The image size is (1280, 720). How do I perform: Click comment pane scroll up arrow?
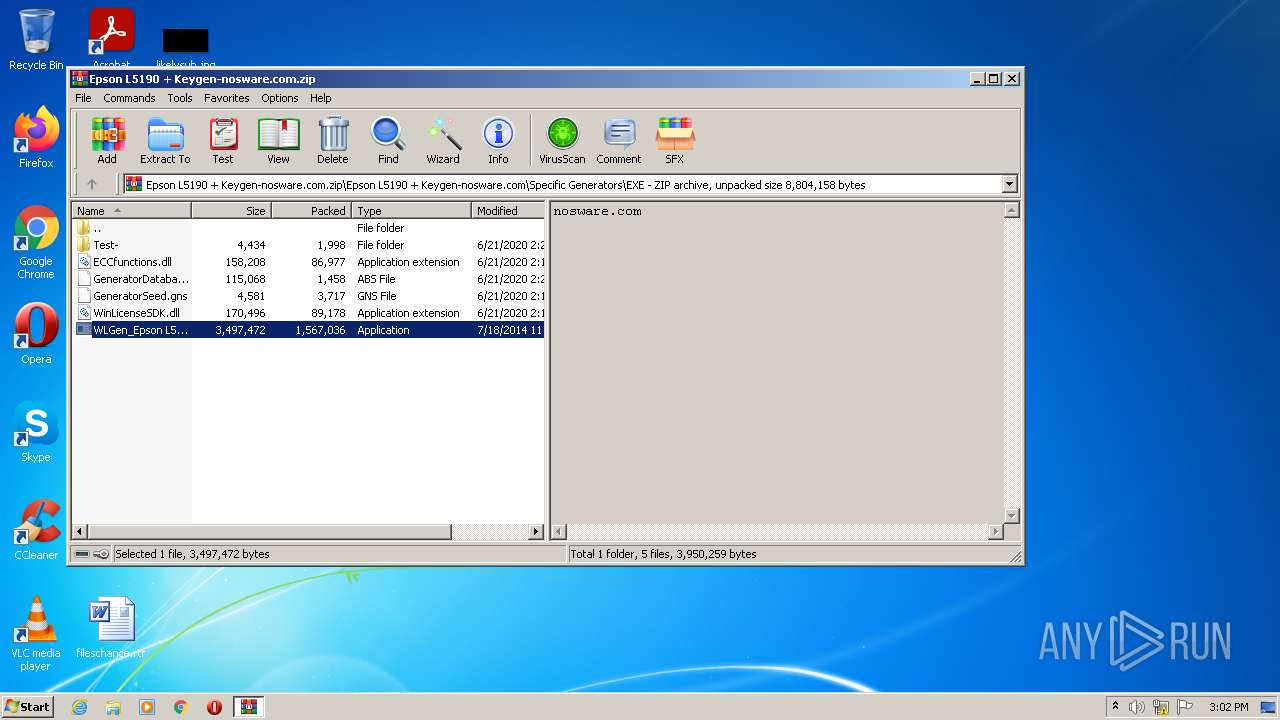(1011, 210)
